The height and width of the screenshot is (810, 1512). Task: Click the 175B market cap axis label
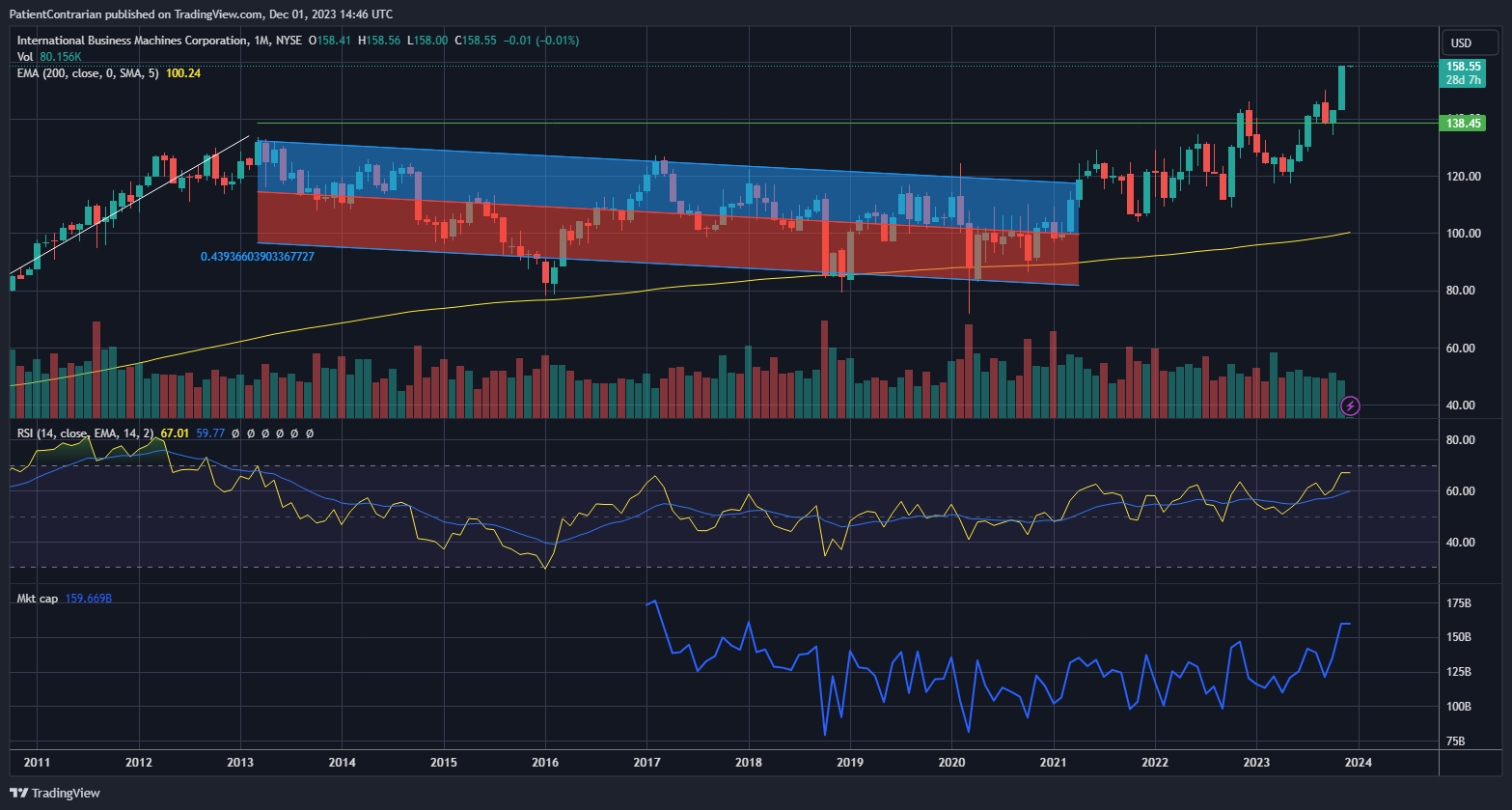tap(1459, 603)
